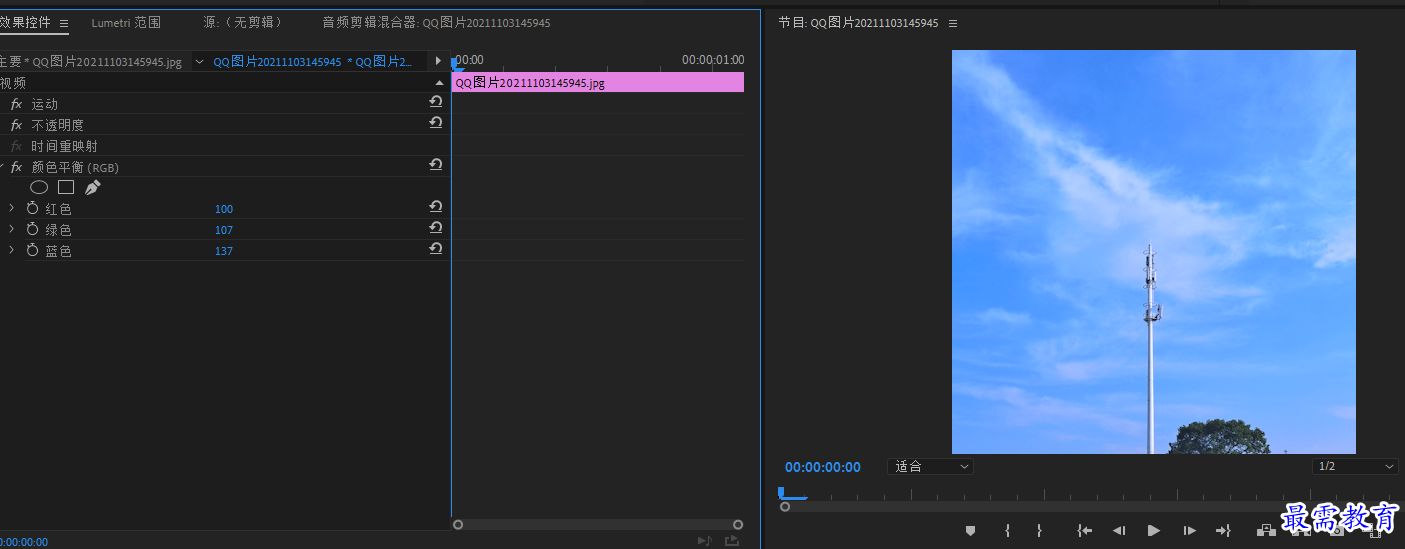Select the 不透明度 effect label

point(58,125)
